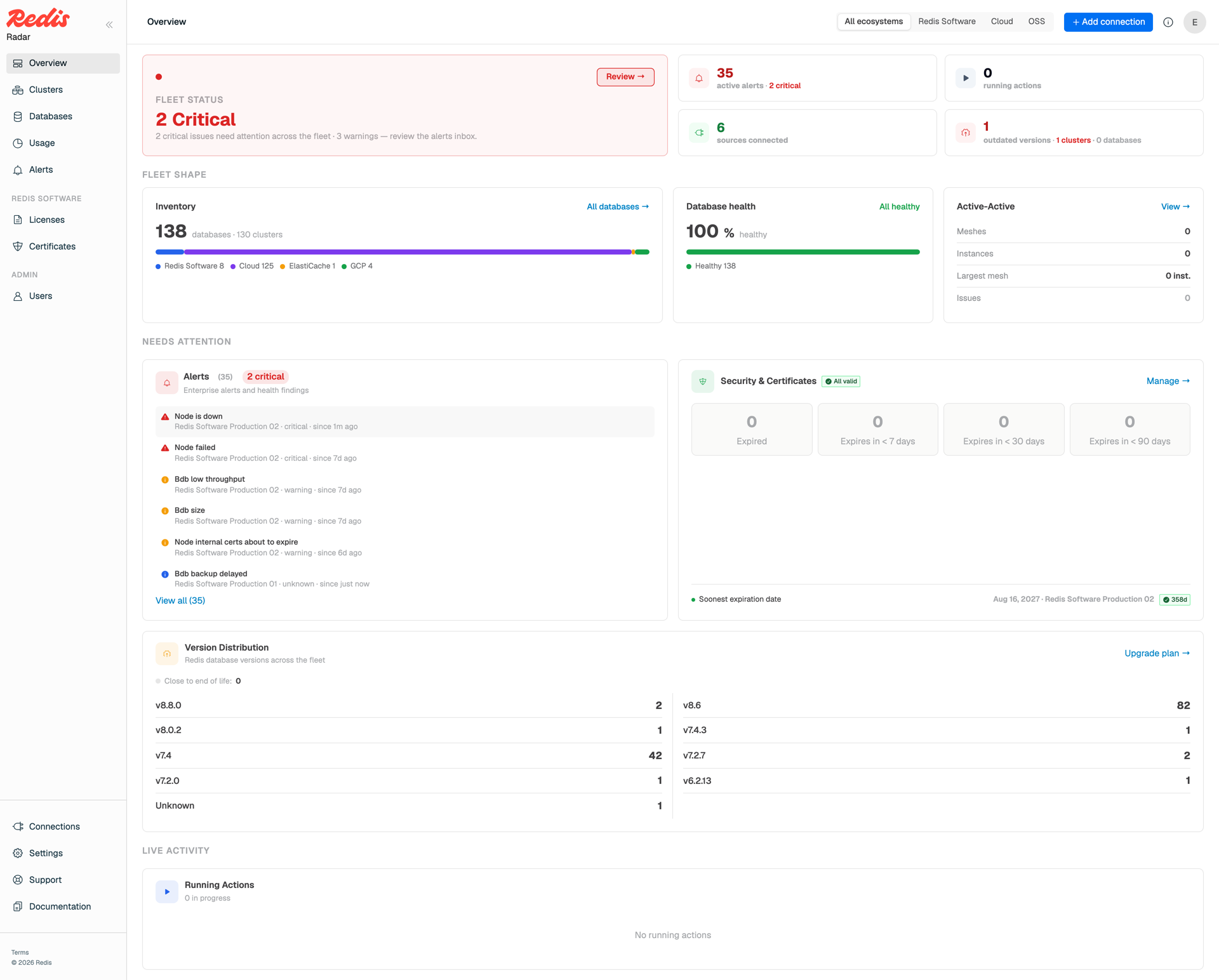Open Licenses page
The width and height of the screenshot is (1219, 980).
[x=63, y=220]
